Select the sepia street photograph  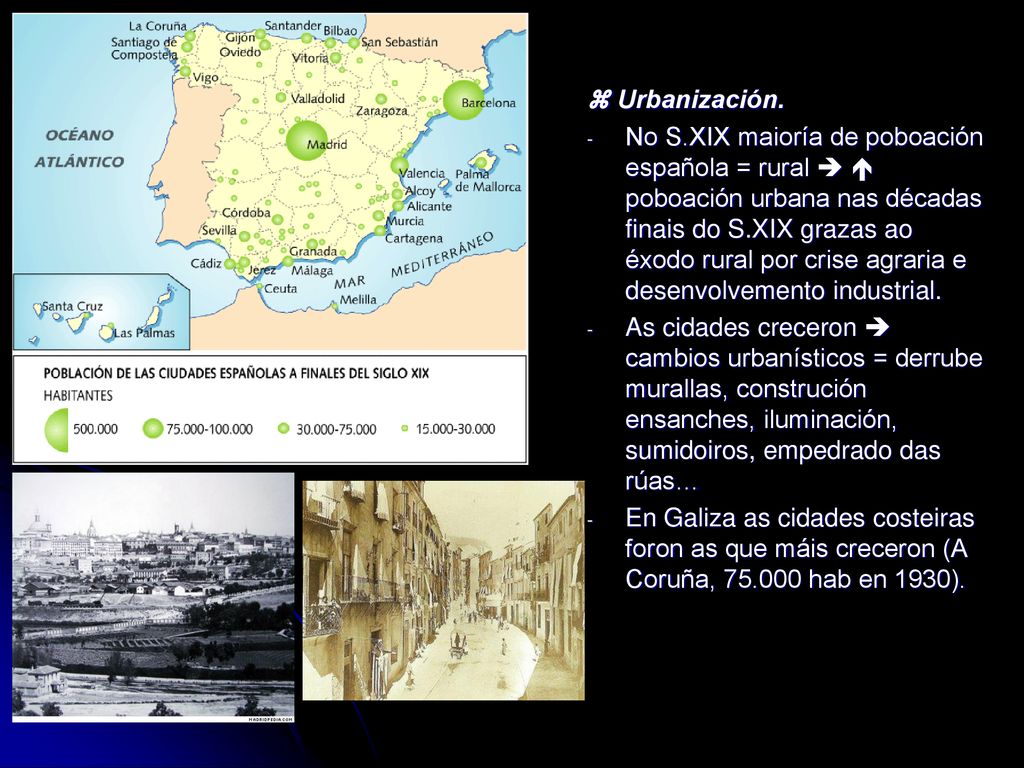point(443,590)
